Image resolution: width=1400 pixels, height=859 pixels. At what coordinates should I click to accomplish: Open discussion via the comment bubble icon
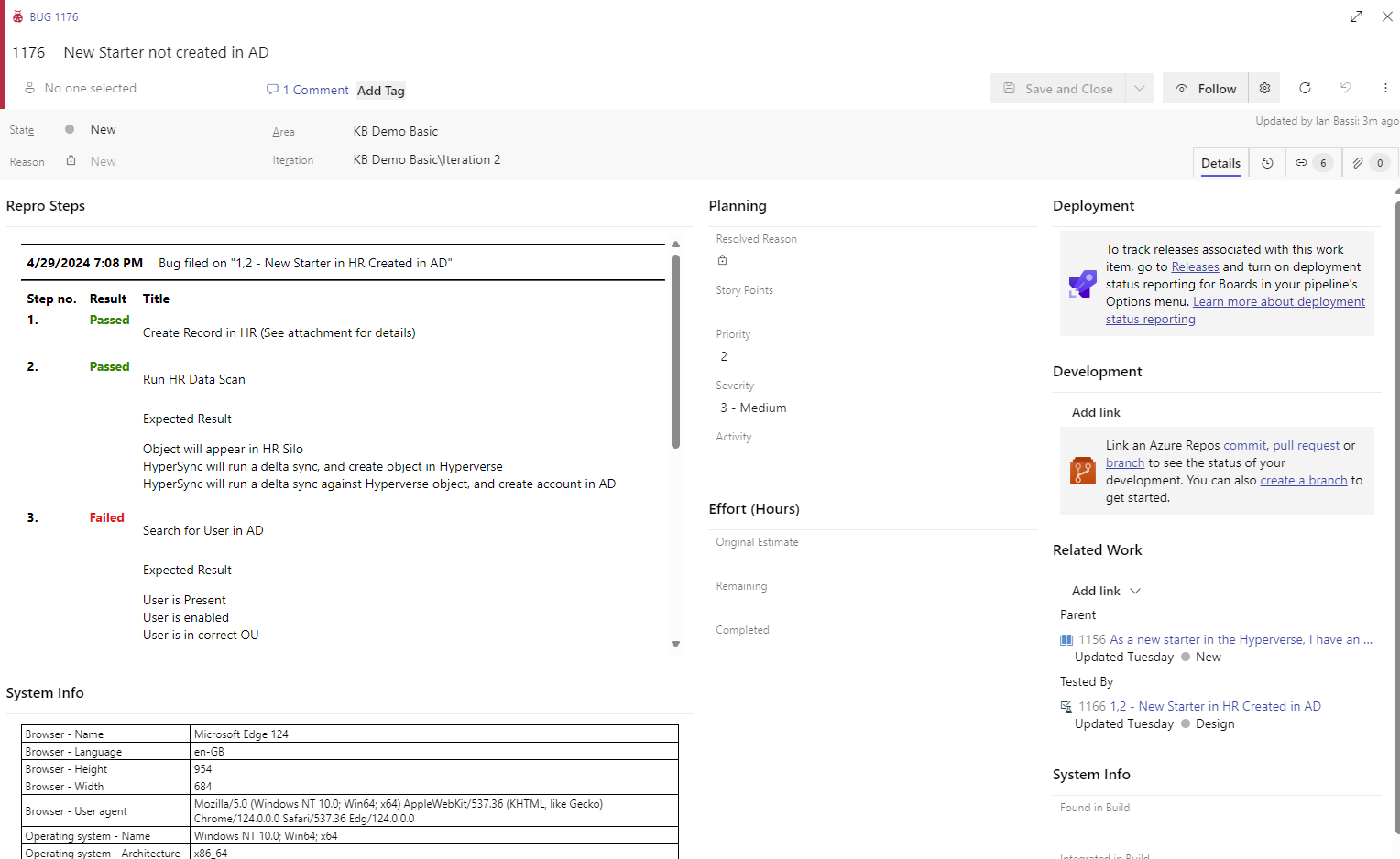point(272,89)
